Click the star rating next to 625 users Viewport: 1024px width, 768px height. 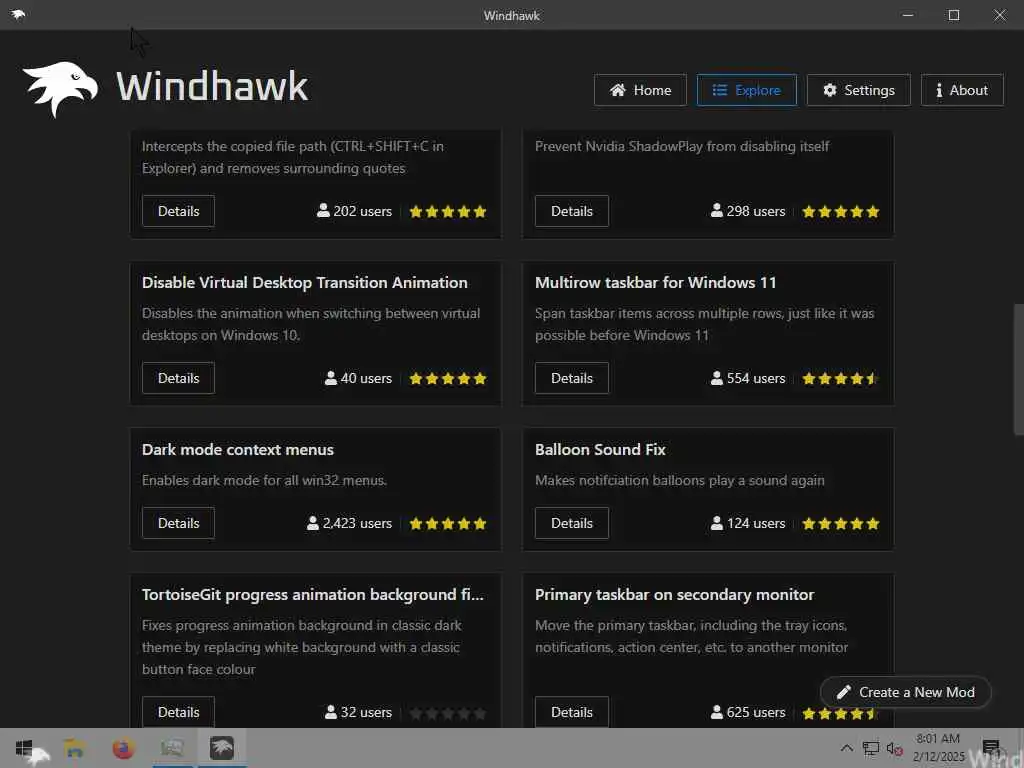click(x=840, y=713)
